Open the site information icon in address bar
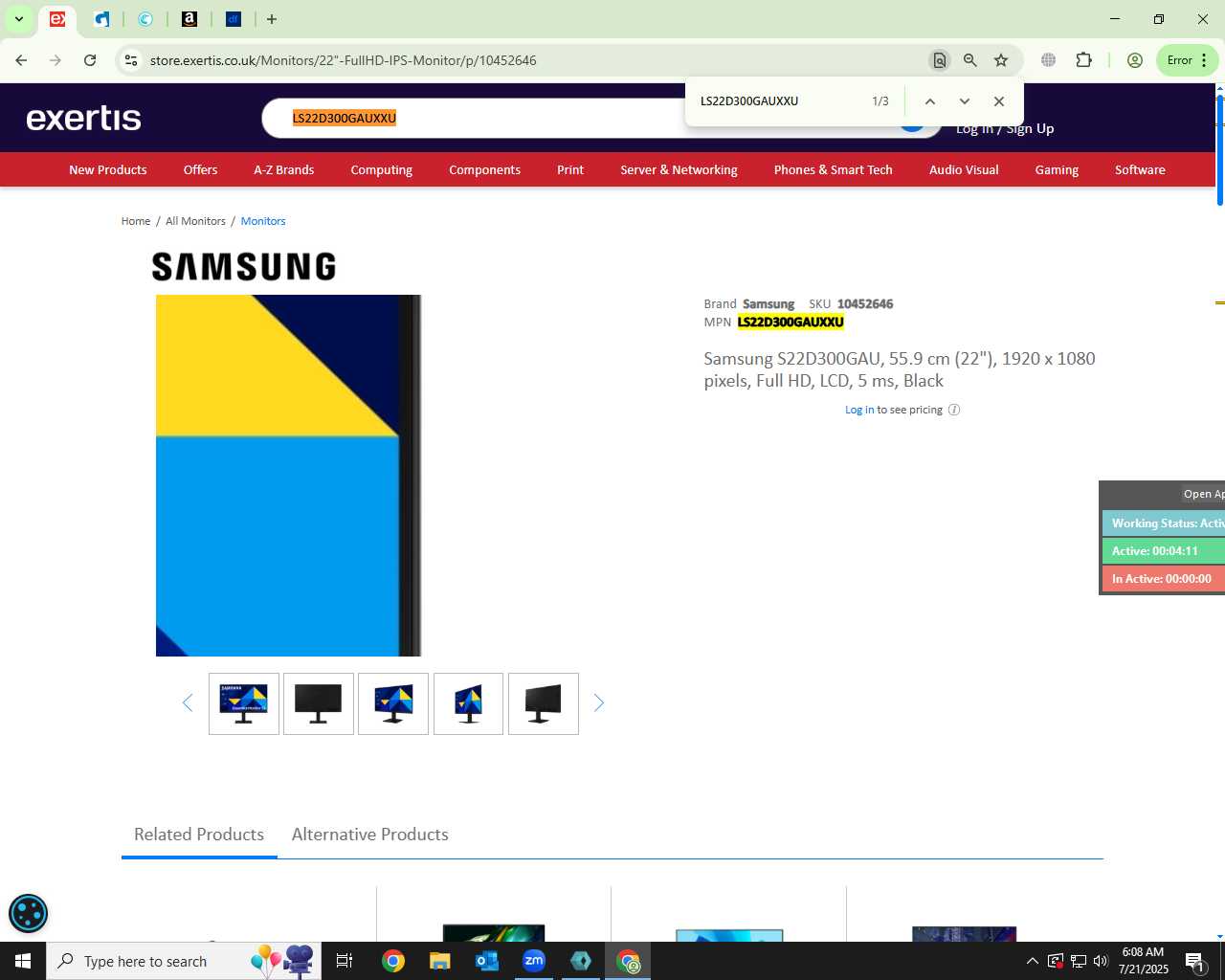 click(x=131, y=60)
